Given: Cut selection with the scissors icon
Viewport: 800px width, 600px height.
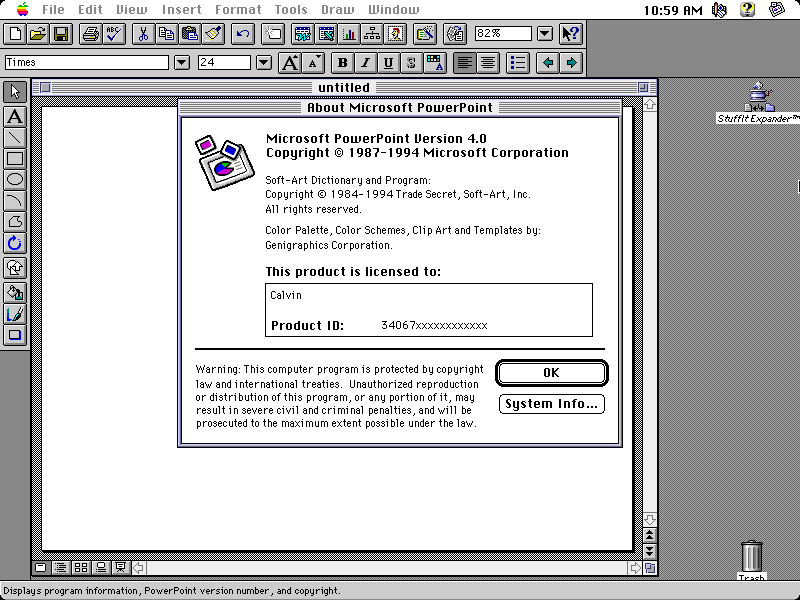Looking at the screenshot, I should click(x=143, y=34).
